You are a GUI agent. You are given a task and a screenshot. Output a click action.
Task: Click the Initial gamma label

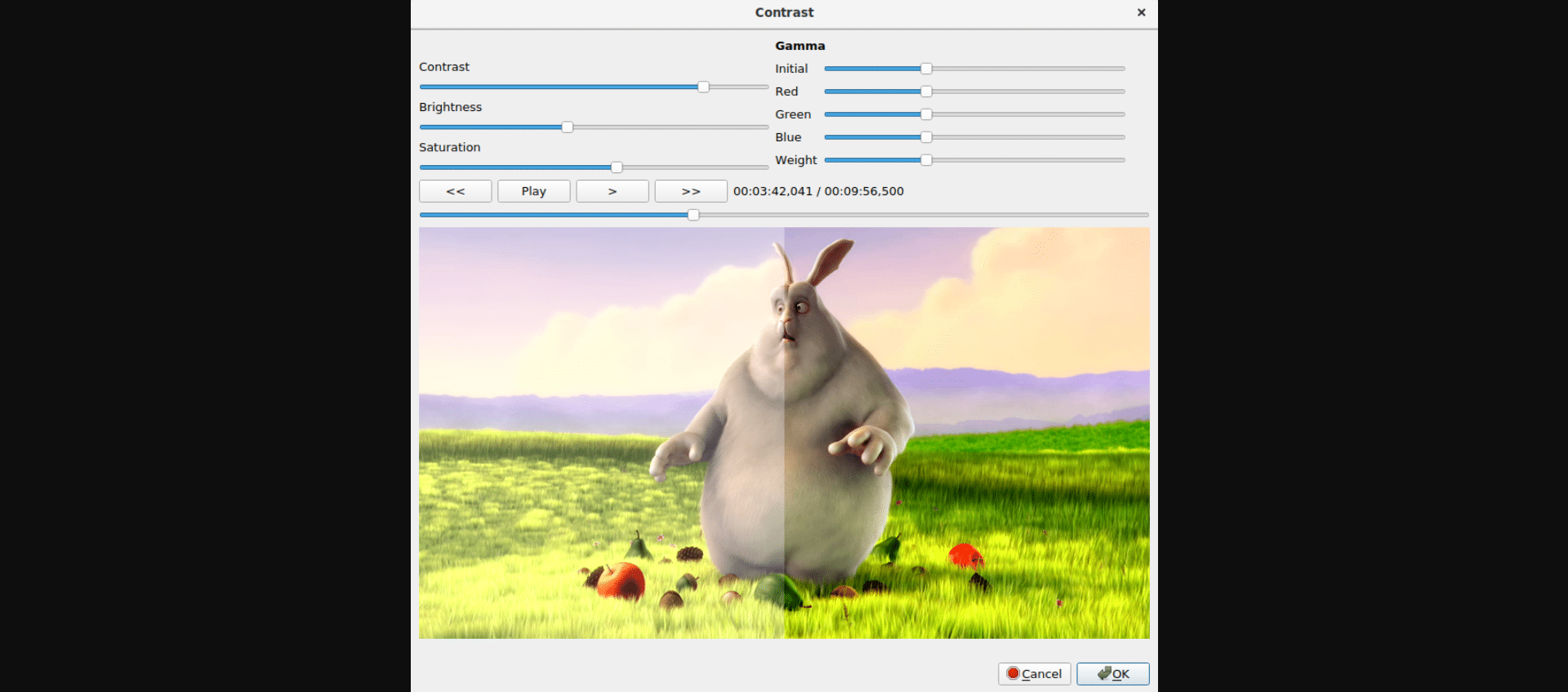coord(791,69)
